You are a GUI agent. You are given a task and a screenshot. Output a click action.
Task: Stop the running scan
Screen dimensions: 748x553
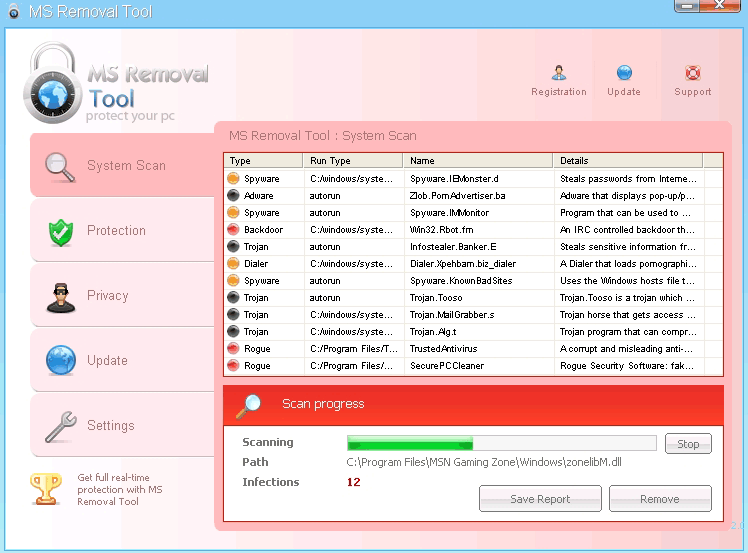(688, 444)
